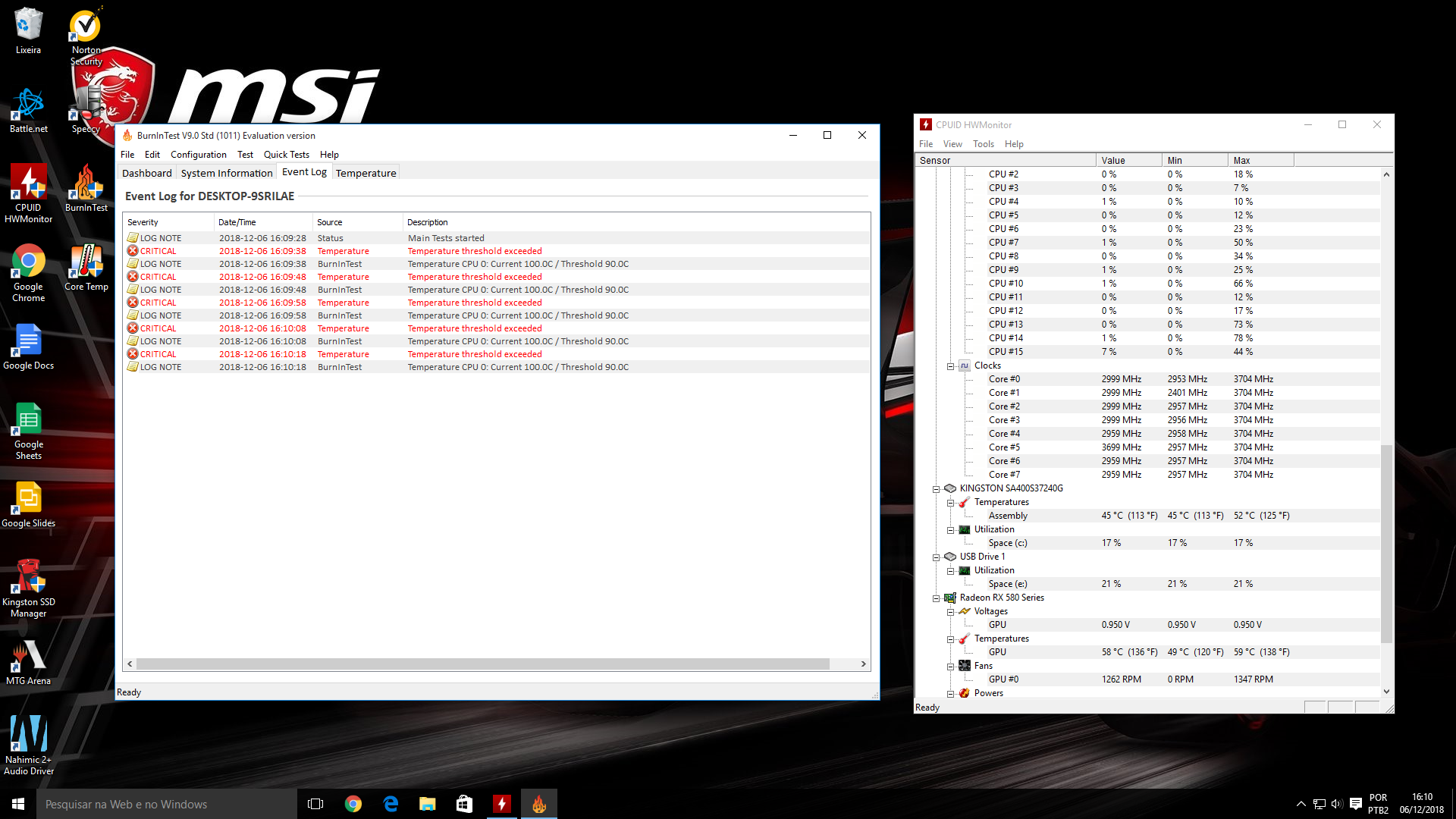
Task: Click event log scroll right arrow
Action: 864,664
